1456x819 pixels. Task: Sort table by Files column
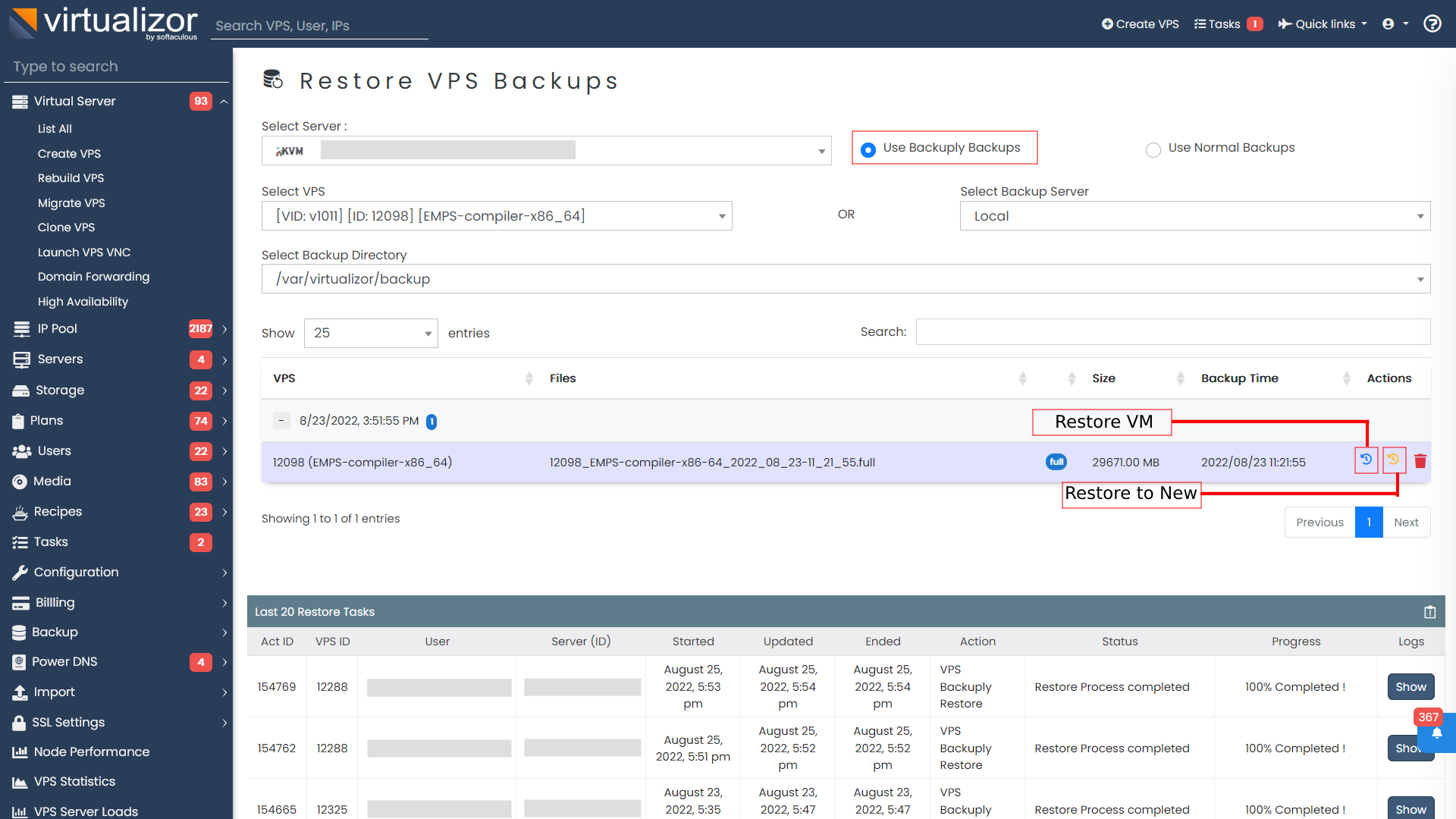click(786, 378)
